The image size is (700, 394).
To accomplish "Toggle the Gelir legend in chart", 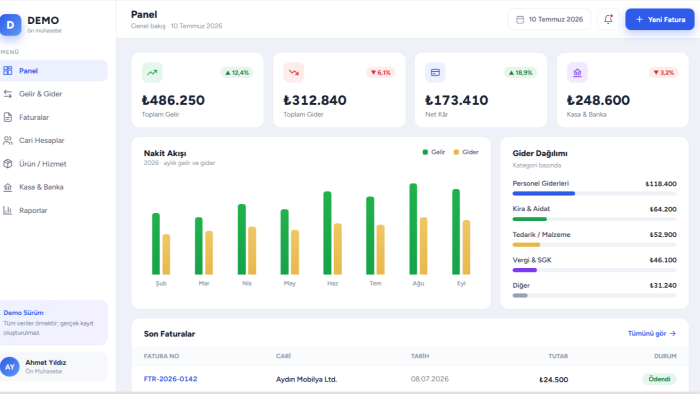I will click(433, 152).
